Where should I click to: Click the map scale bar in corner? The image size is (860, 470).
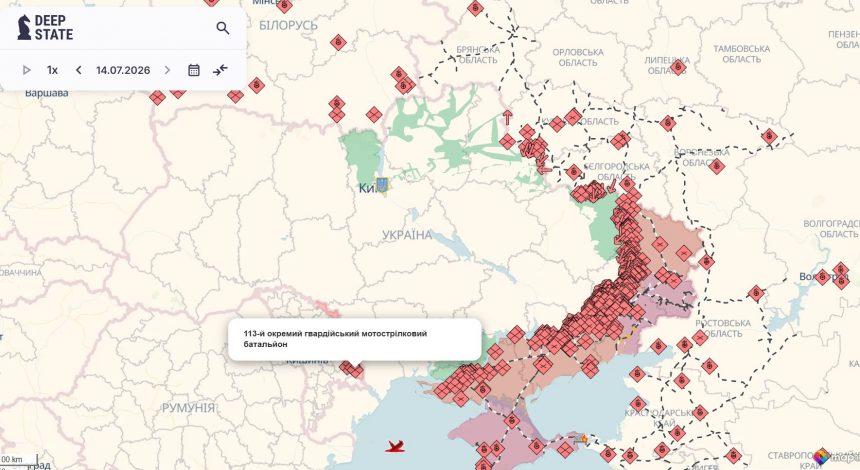[19, 460]
